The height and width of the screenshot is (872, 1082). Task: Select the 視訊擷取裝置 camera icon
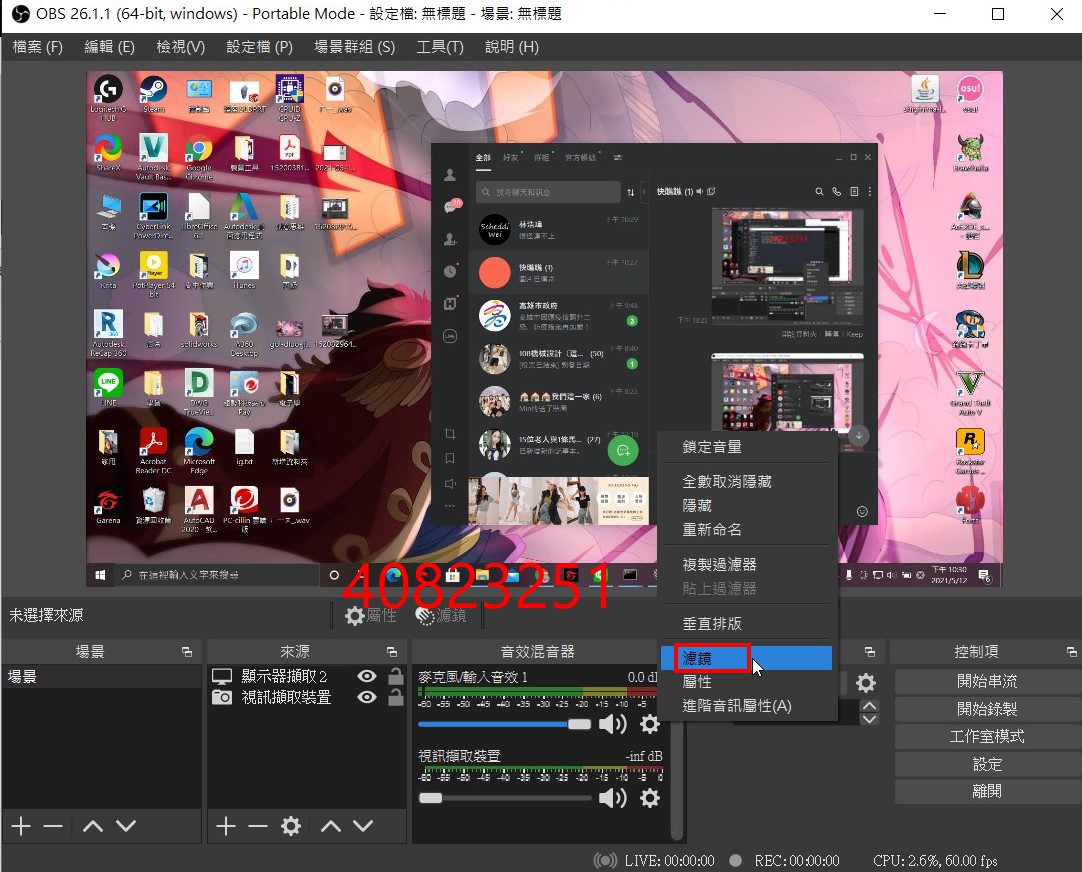[222, 697]
